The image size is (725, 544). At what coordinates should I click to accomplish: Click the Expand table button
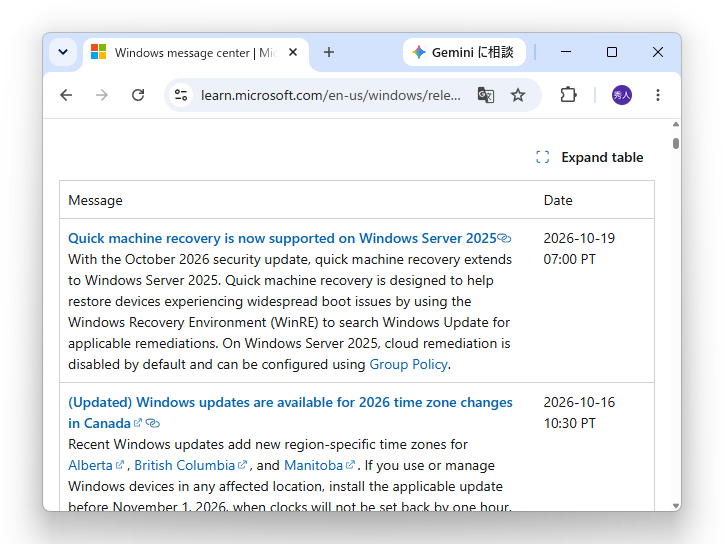click(x=590, y=157)
